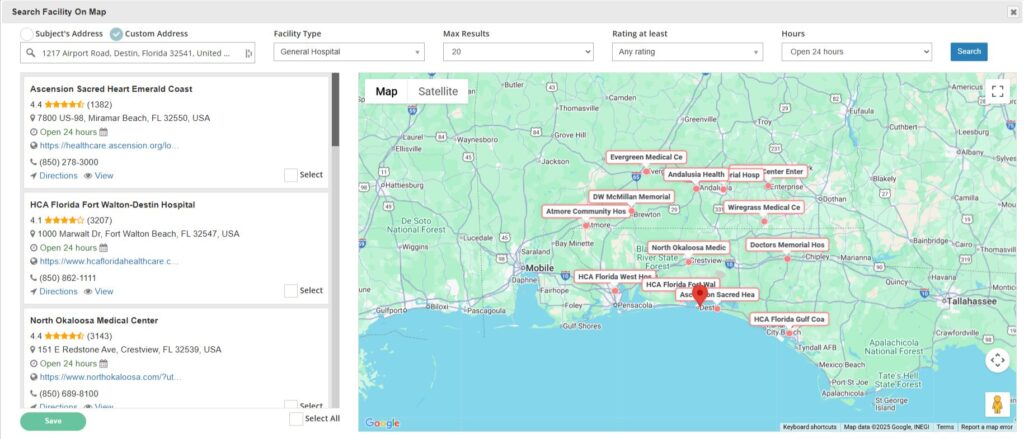Switch to Map view tab
Image resolution: width=1024 pixels, height=439 pixels.
pyautogui.click(x=386, y=91)
